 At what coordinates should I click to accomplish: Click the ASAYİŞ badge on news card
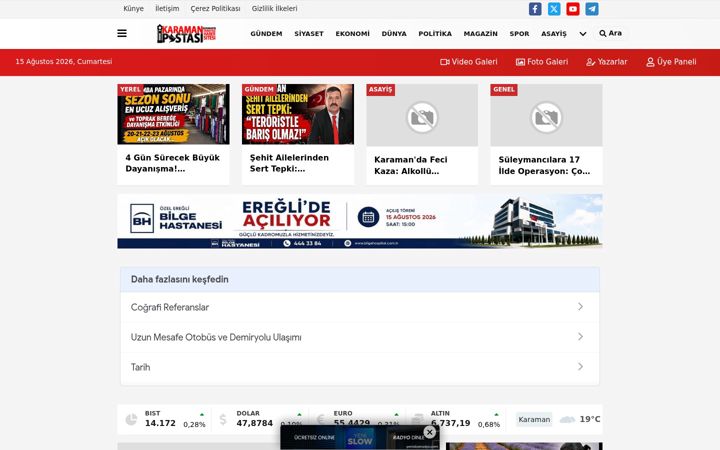coord(380,90)
